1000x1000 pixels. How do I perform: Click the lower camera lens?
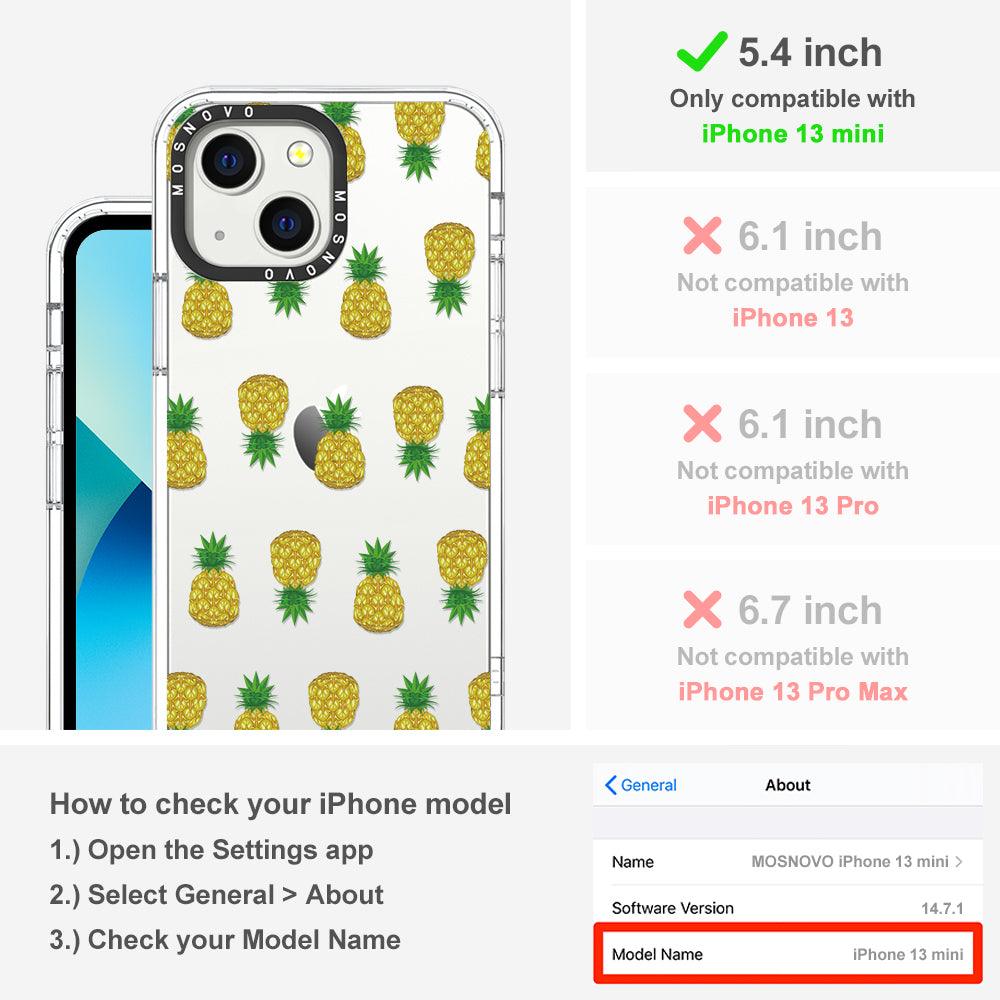[287, 224]
